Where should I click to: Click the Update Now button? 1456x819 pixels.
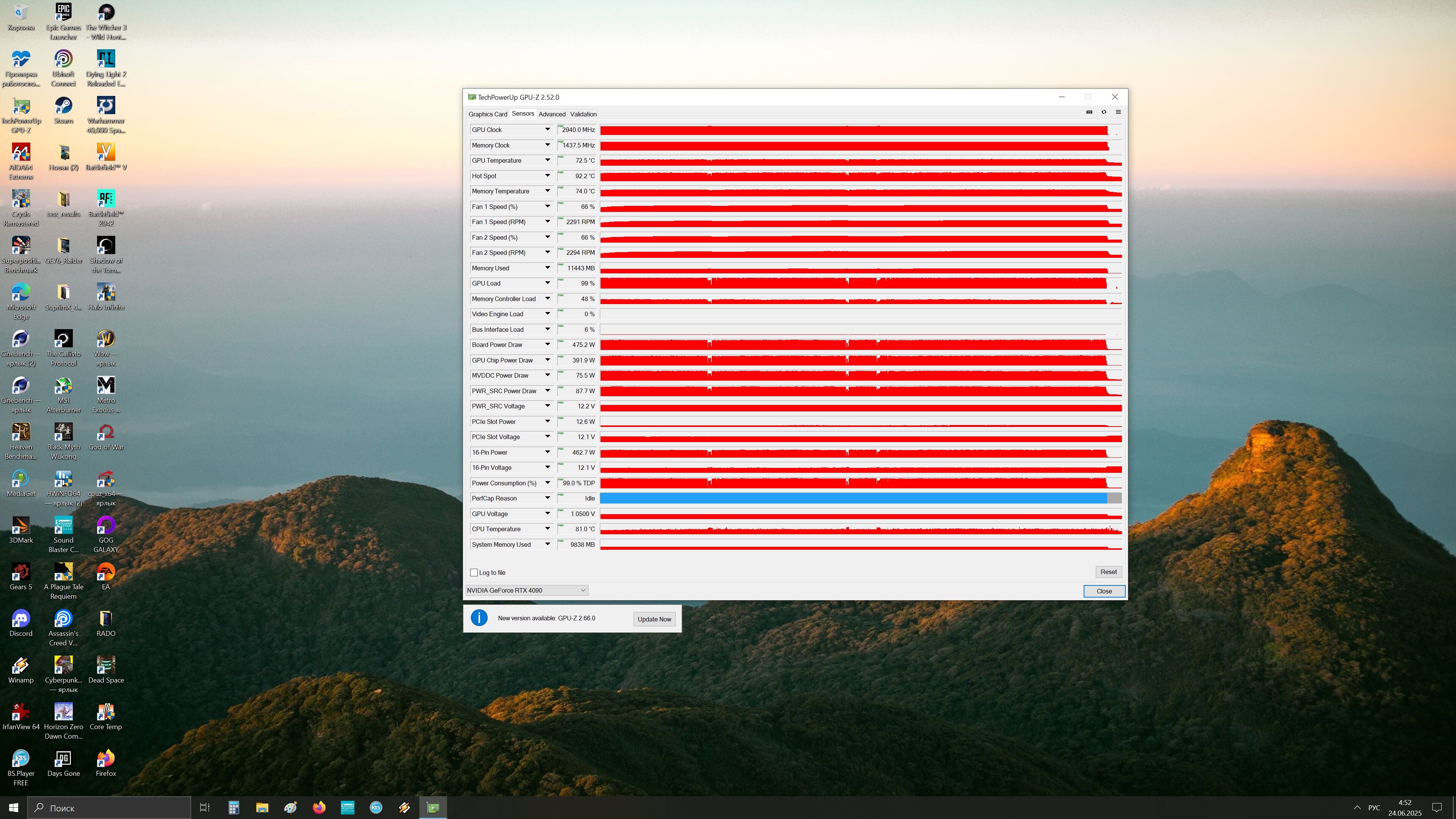pos(654,619)
